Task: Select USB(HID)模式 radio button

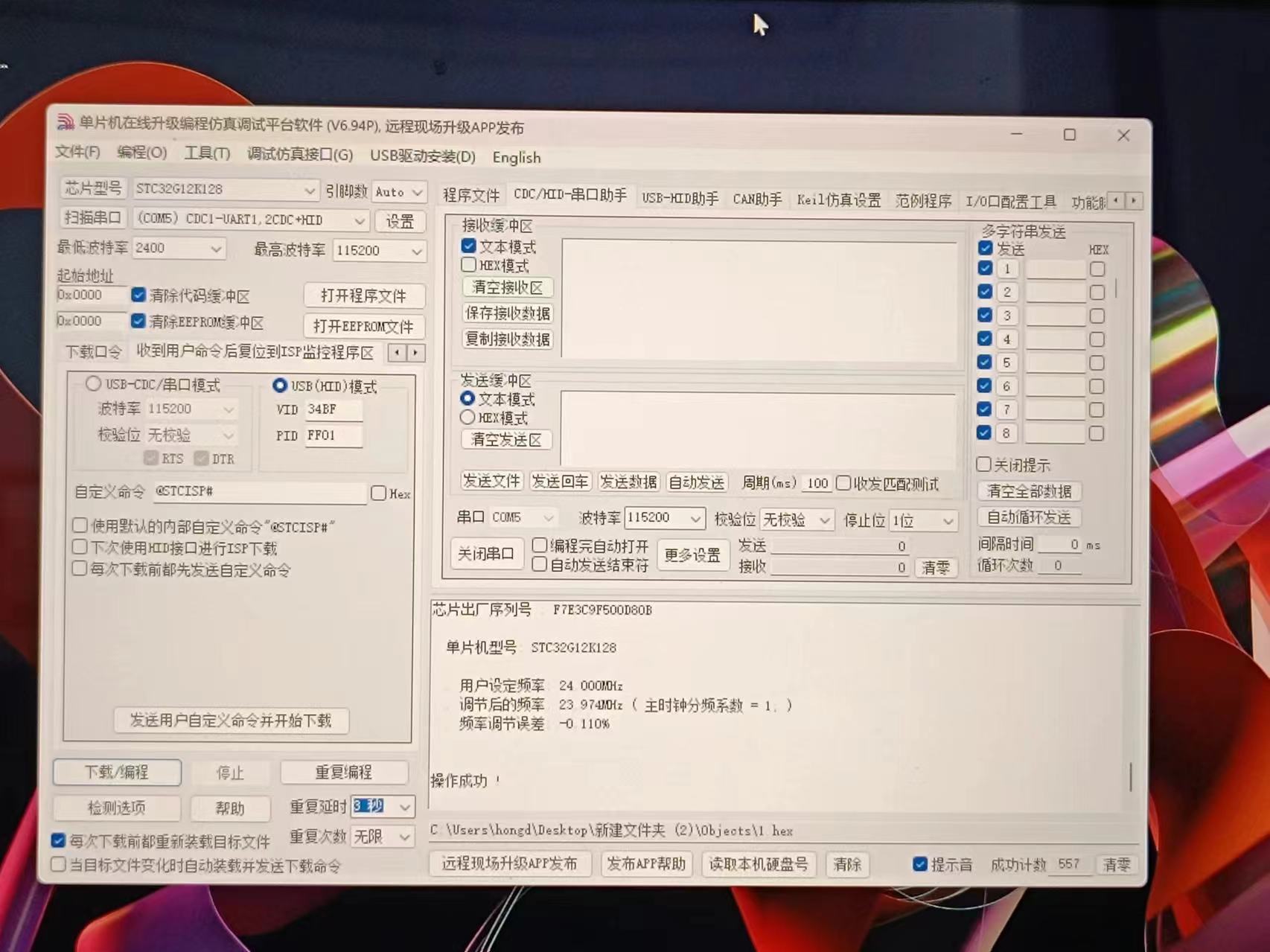Action: click(280, 385)
